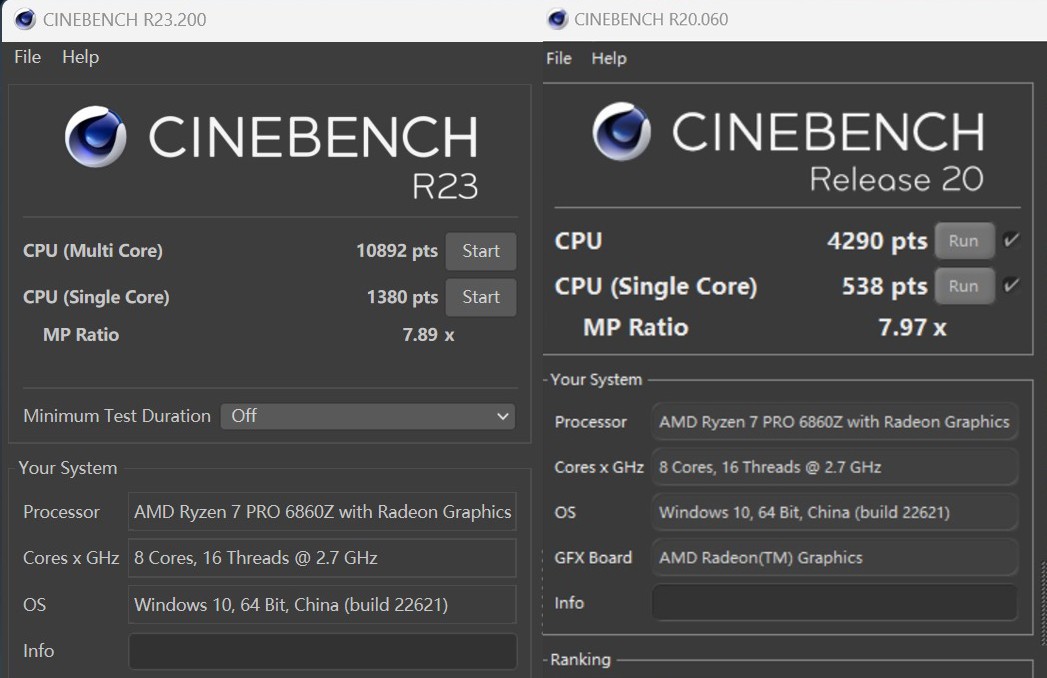The height and width of the screenshot is (678, 1047).
Task: Click the R20 Cores x GHz field
Action: [x=834, y=467]
